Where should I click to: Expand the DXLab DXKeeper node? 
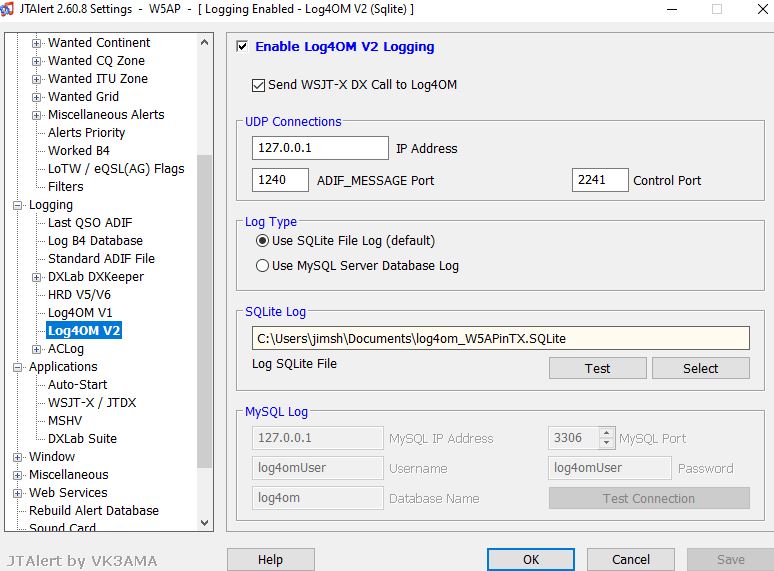36,277
